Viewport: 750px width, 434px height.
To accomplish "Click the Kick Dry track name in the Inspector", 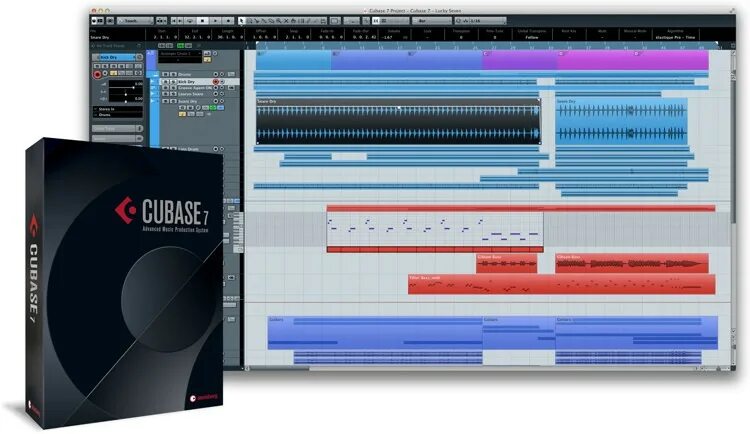I will click(117, 57).
